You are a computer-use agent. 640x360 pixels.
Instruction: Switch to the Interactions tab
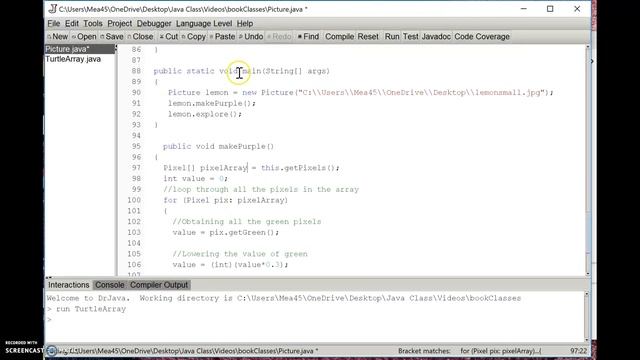point(69,285)
